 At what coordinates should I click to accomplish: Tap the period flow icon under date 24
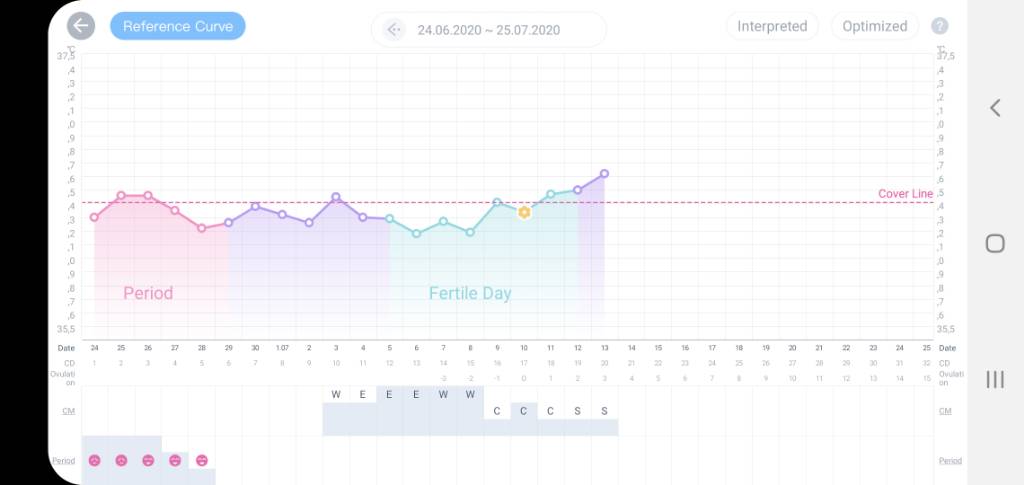point(94,460)
